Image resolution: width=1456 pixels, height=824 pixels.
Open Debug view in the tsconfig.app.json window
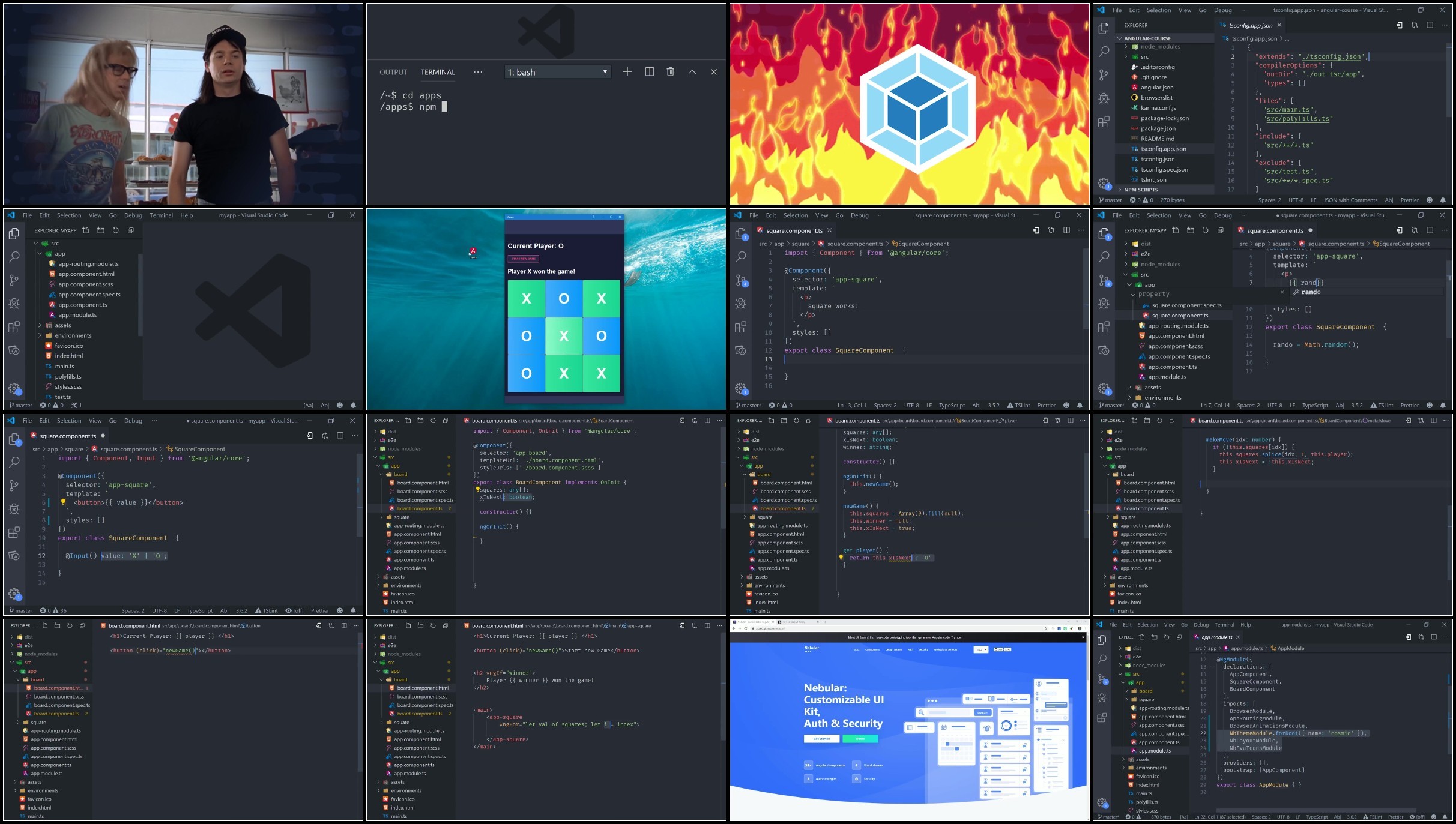point(1104,98)
